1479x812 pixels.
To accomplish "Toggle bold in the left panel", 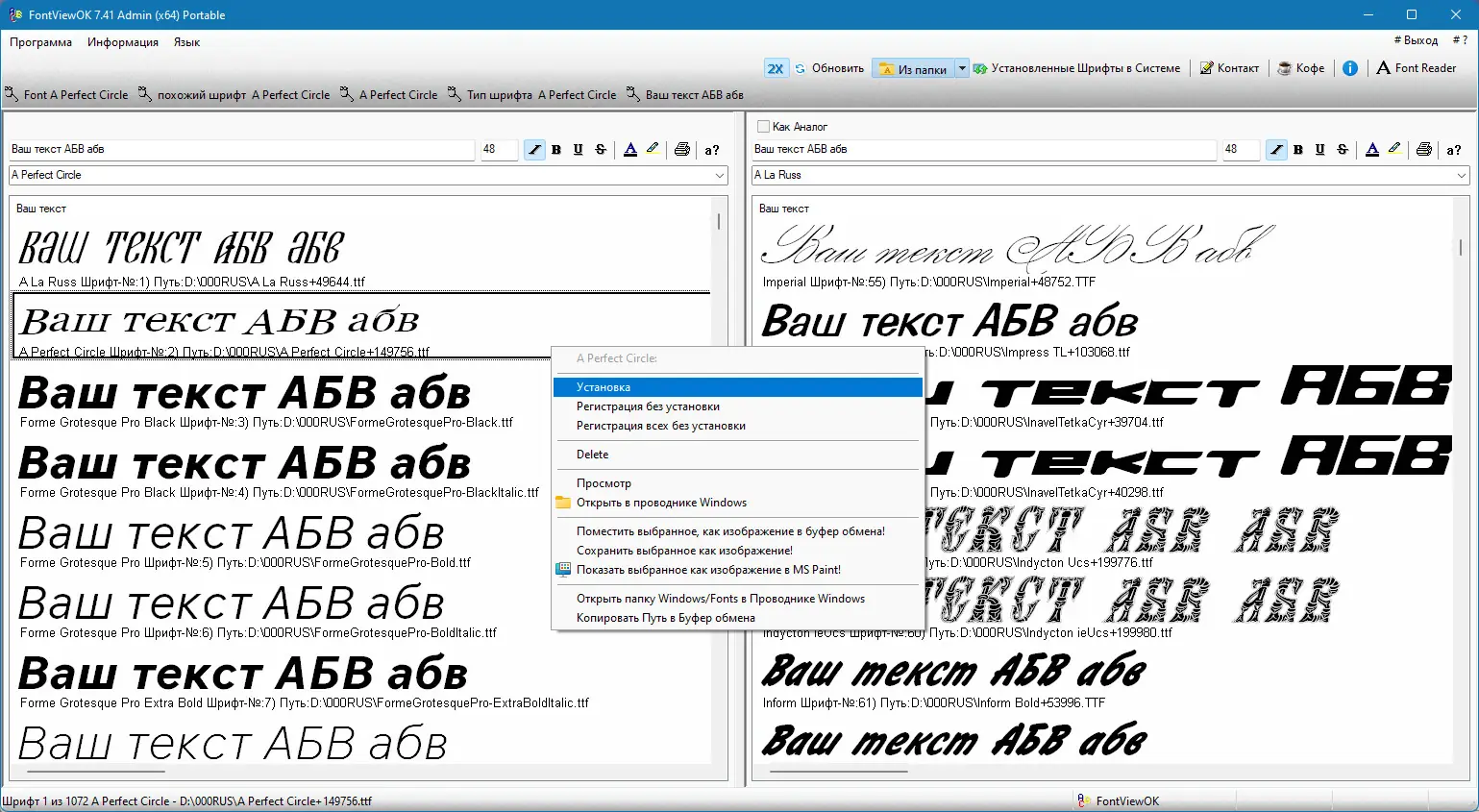I will coord(556,150).
